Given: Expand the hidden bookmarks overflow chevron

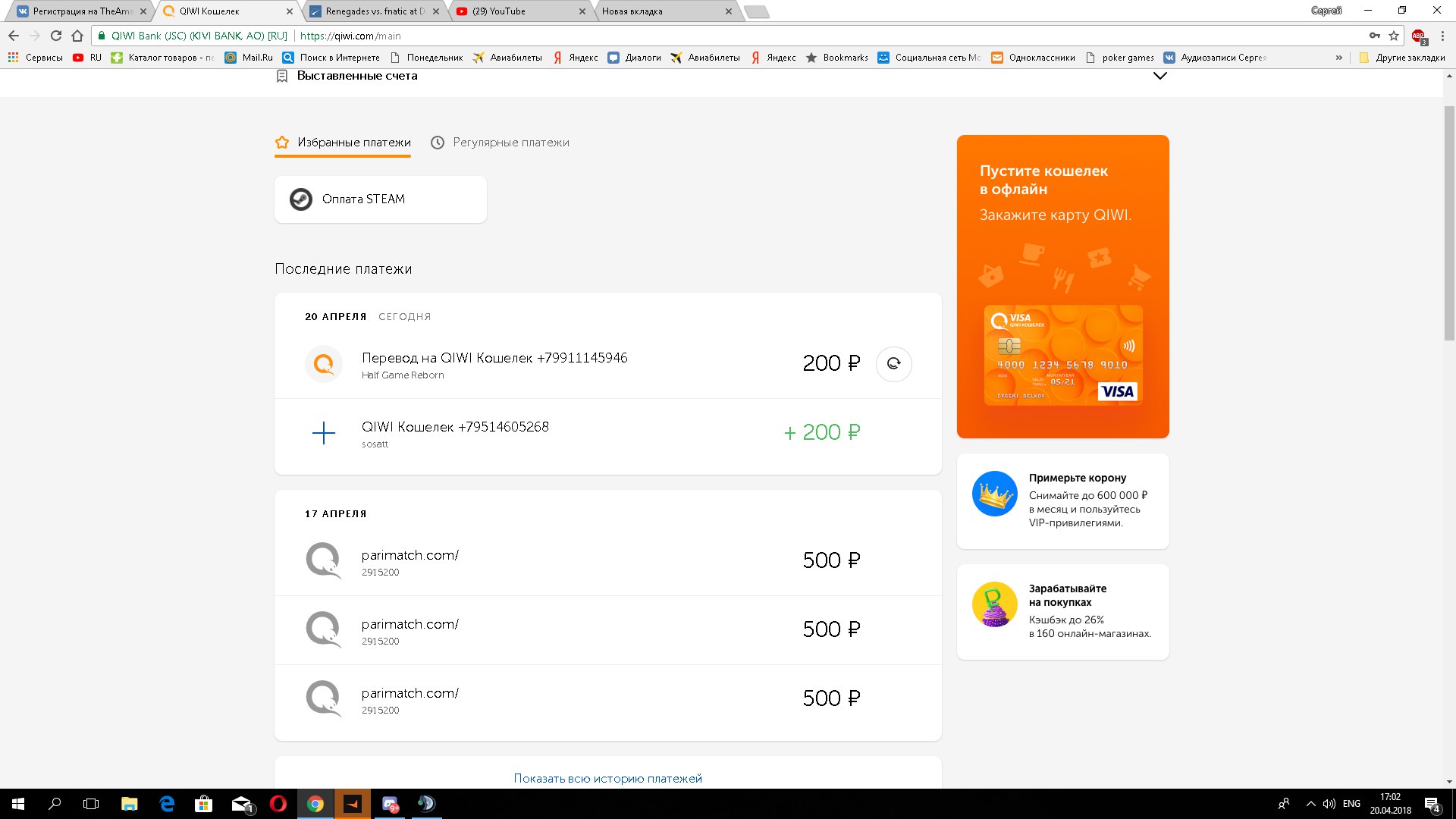Looking at the screenshot, I should 1338,58.
